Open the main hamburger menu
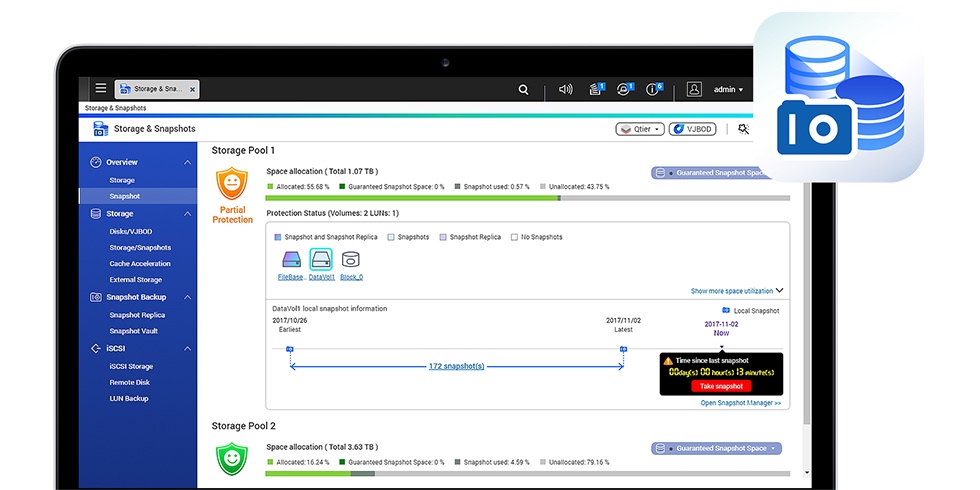Viewport: 980px width, 490px height. pyautogui.click(x=101, y=89)
